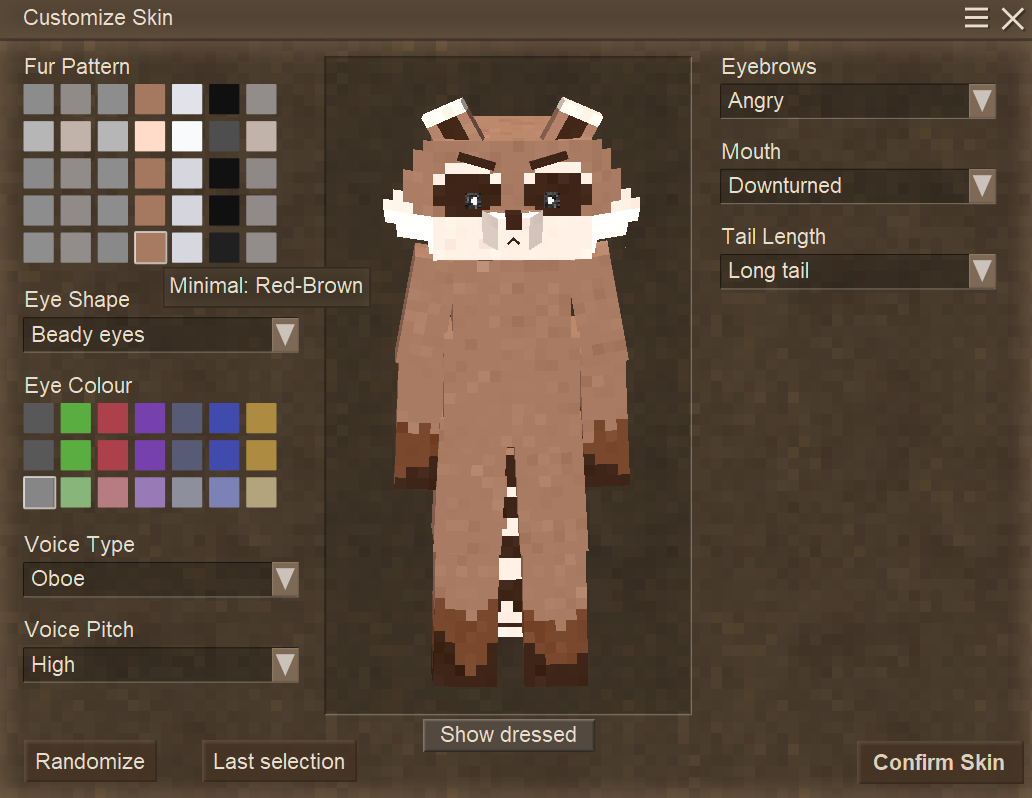Viewport: 1032px width, 798px height.
Task: Pick the bright green eye colour, top row
Action: 76,418
